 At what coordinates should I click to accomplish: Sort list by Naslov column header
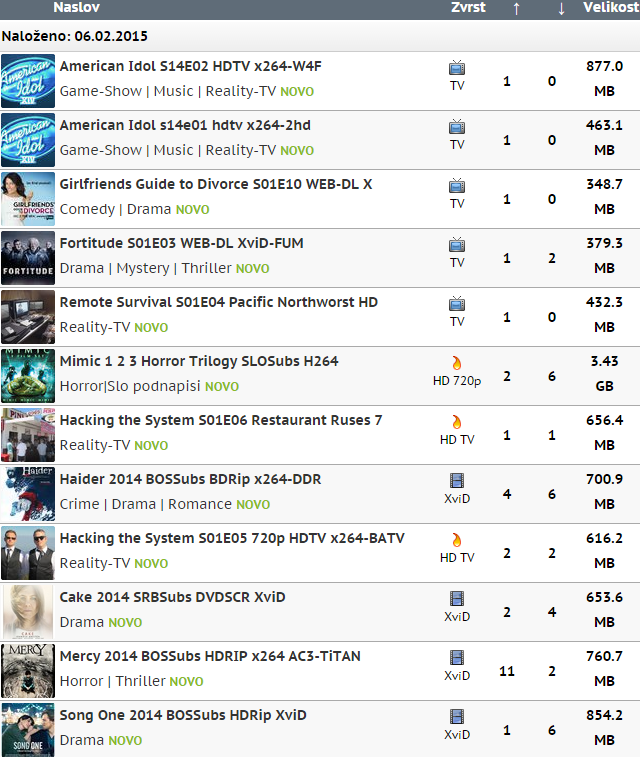[76, 7]
